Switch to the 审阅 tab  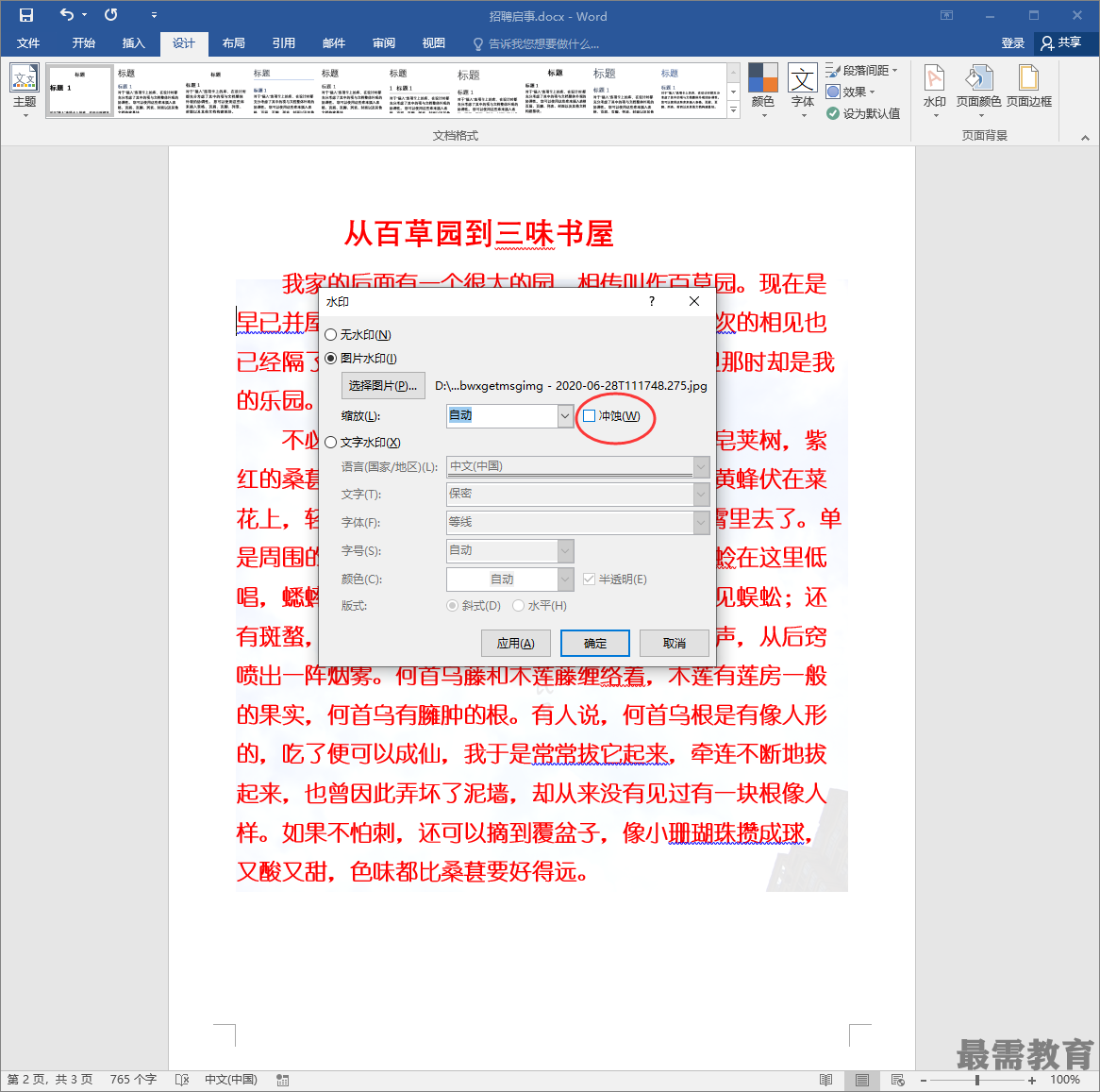click(384, 42)
